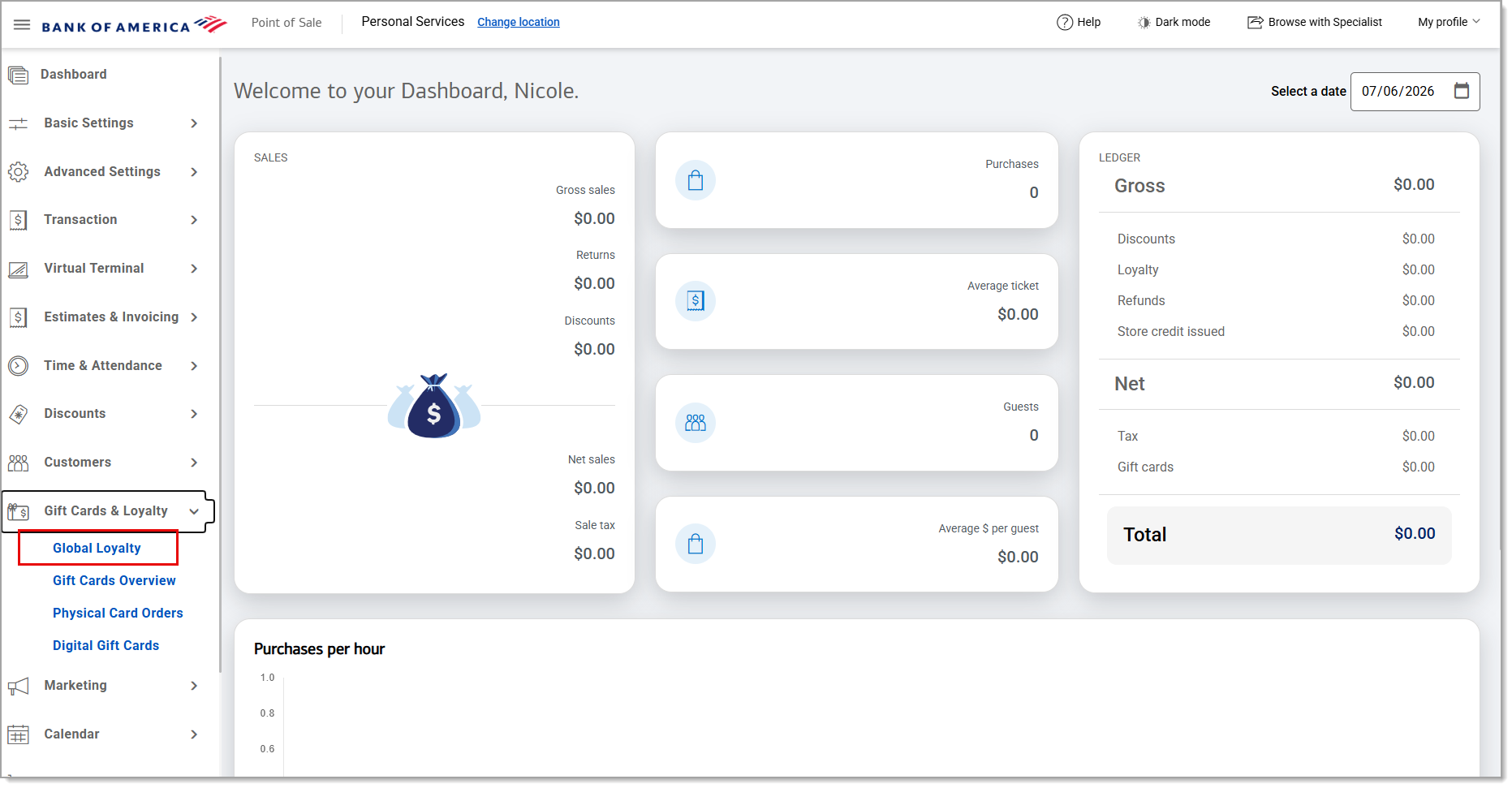Open Physical Card Orders submenu item
This screenshot has height=788, width=1512.
pyautogui.click(x=118, y=613)
